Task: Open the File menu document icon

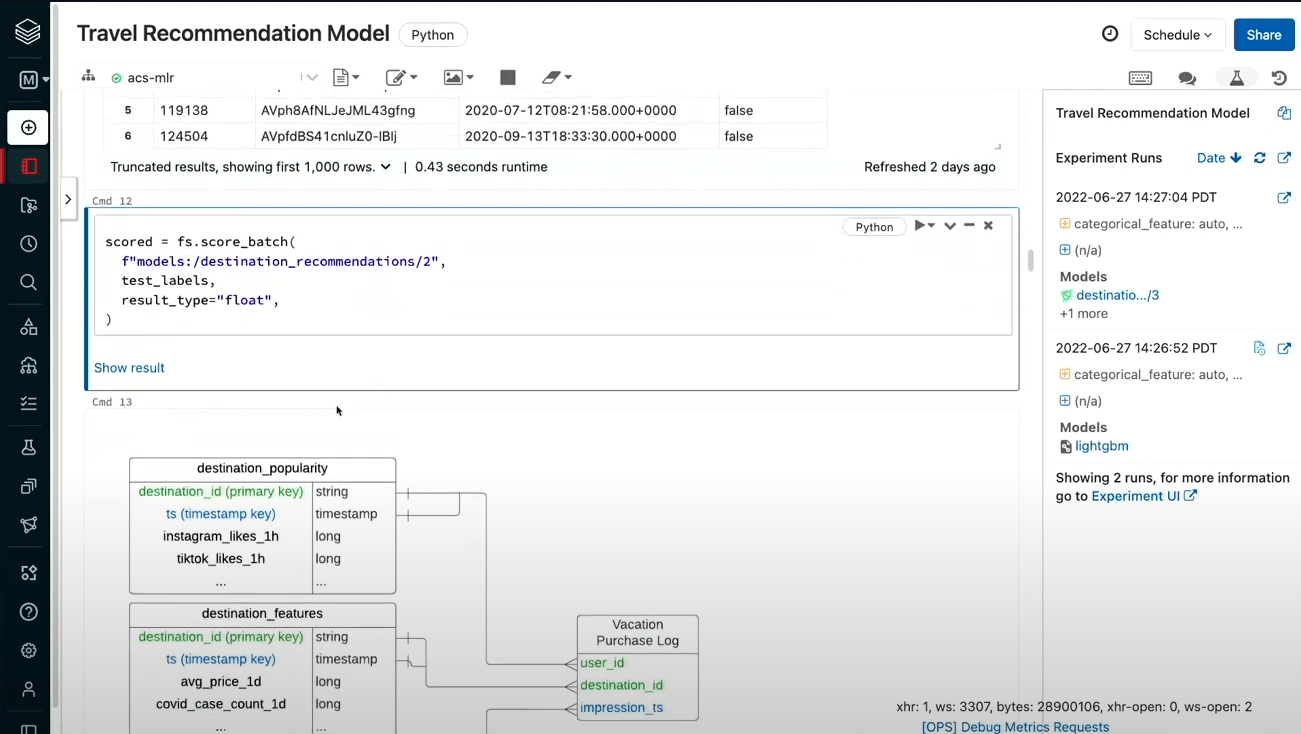Action: click(346, 77)
